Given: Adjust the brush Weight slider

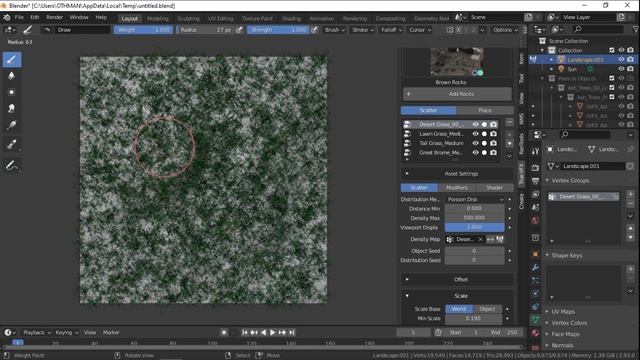Looking at the screenshot, I should (143, 30).
